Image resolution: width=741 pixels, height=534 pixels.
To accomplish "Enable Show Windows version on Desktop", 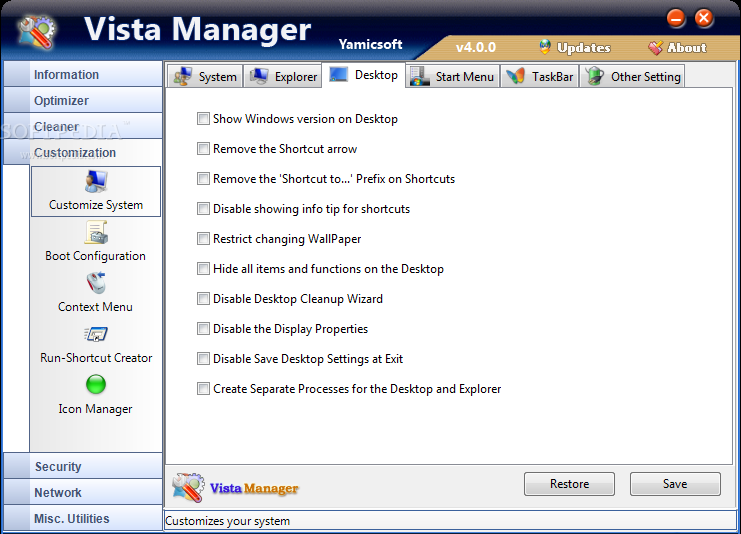I will (203, 119).
